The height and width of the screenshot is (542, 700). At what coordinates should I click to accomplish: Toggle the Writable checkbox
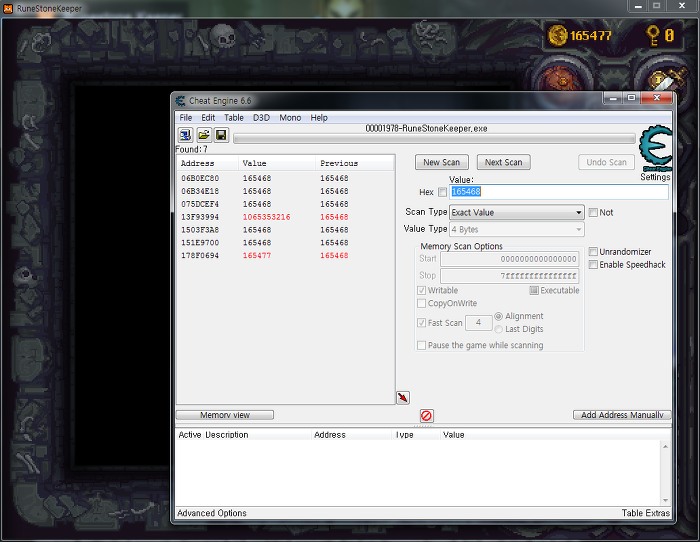421,290
